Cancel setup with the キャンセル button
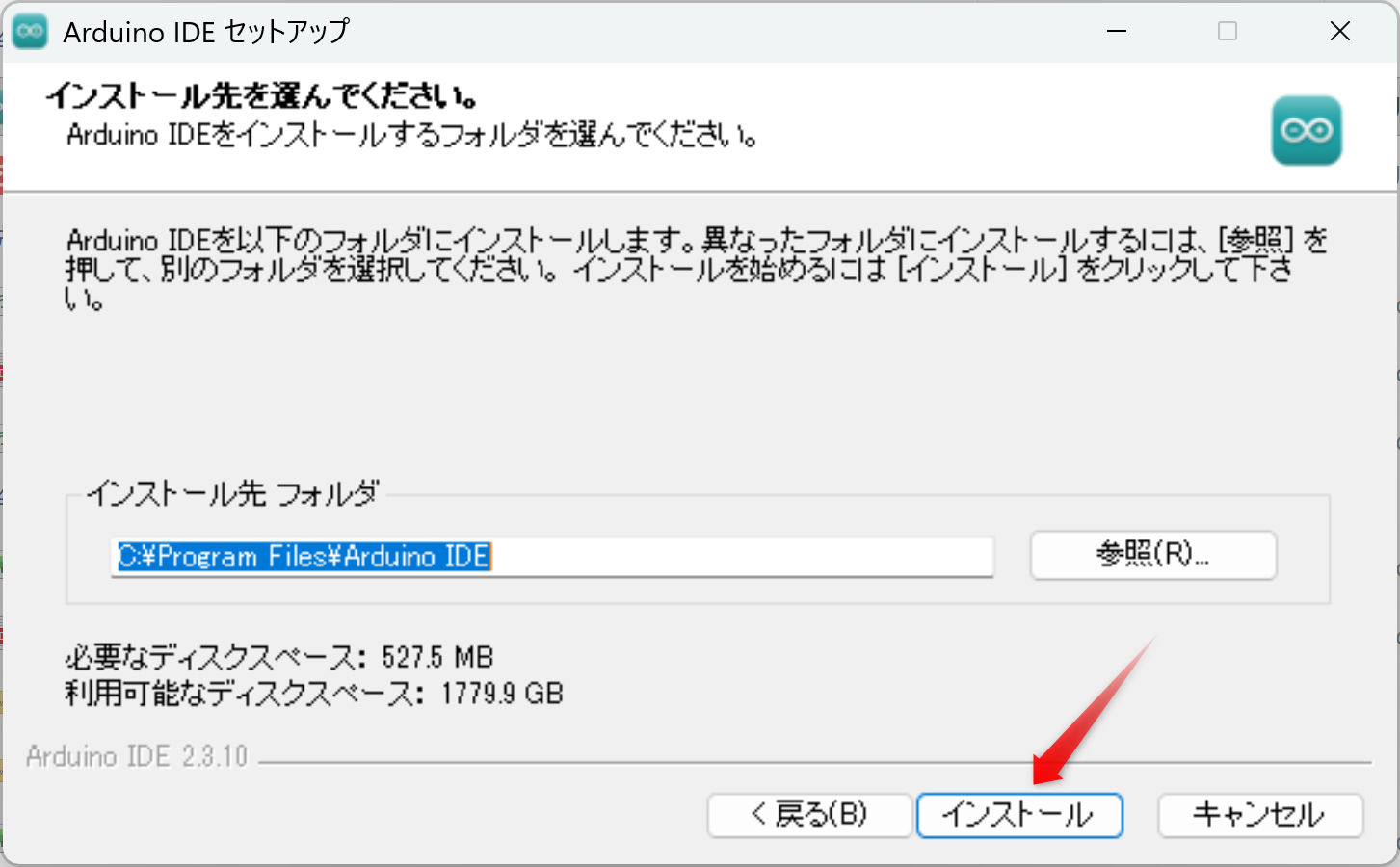Image resolution: width=1400 pixels, height=867 pixels. [1260, 815]
